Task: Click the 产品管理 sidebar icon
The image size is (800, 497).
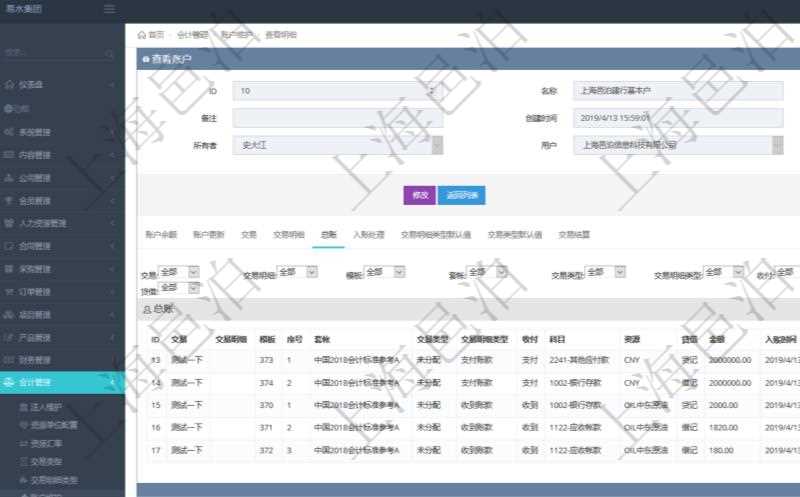Action: (x=9, y=337)
